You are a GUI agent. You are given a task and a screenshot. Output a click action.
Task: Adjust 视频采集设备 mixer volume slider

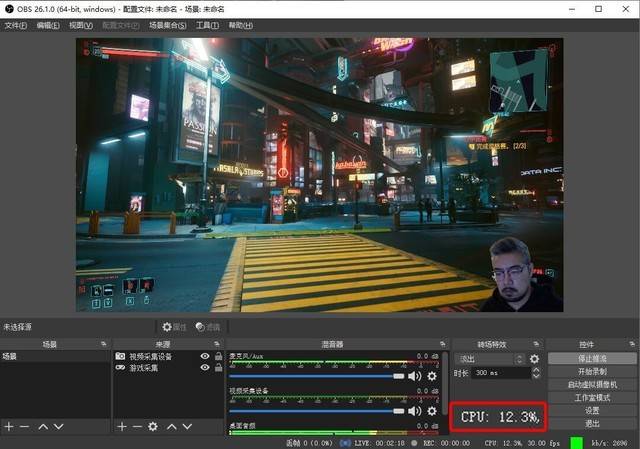pos(317,411)
